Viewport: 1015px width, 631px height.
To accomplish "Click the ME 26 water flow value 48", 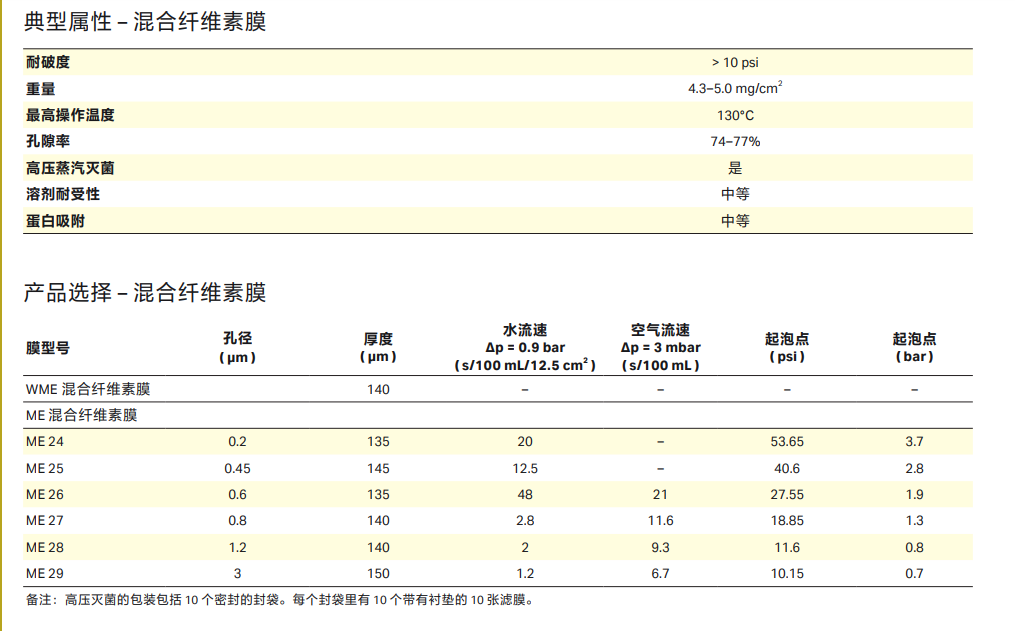I will 525,494.
